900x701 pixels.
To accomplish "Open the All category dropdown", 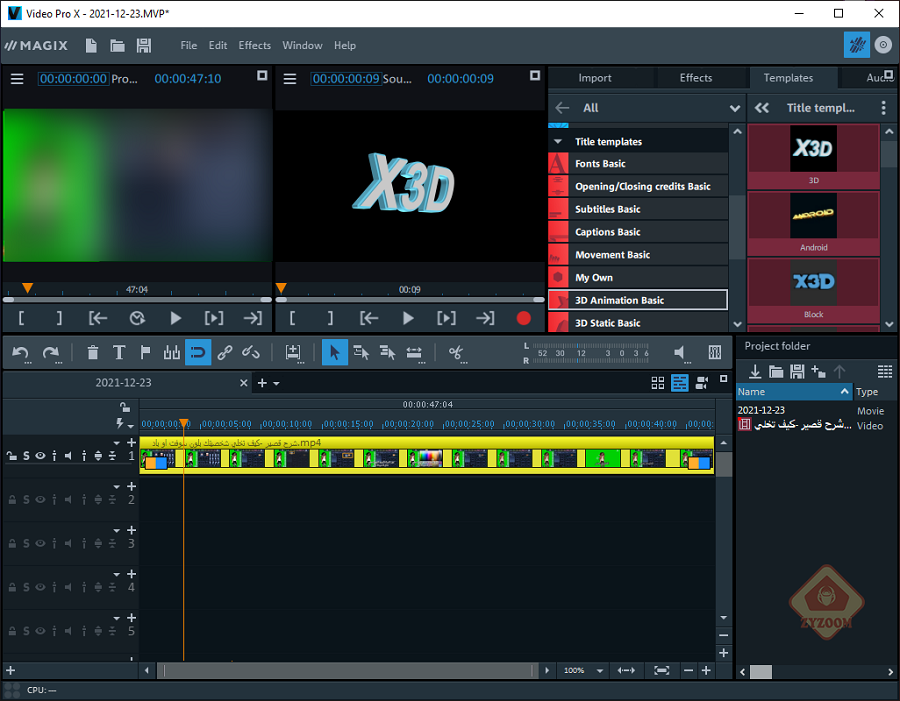I will [734, 108].
